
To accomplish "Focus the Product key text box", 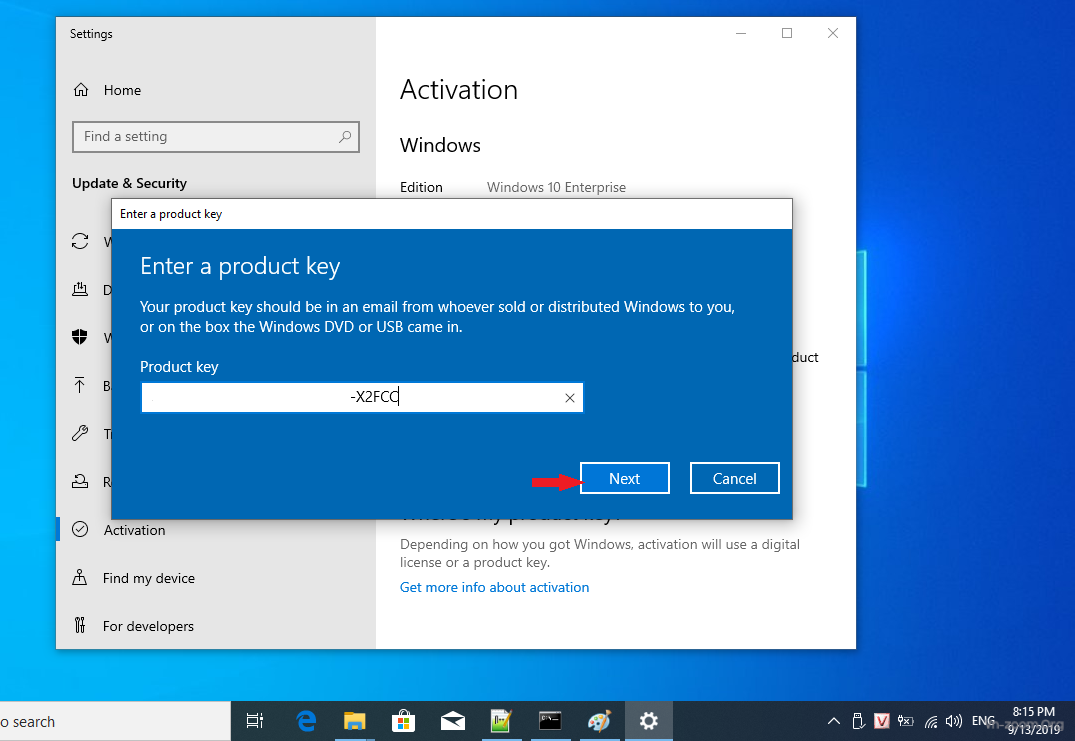I will [x=362, y=398].
